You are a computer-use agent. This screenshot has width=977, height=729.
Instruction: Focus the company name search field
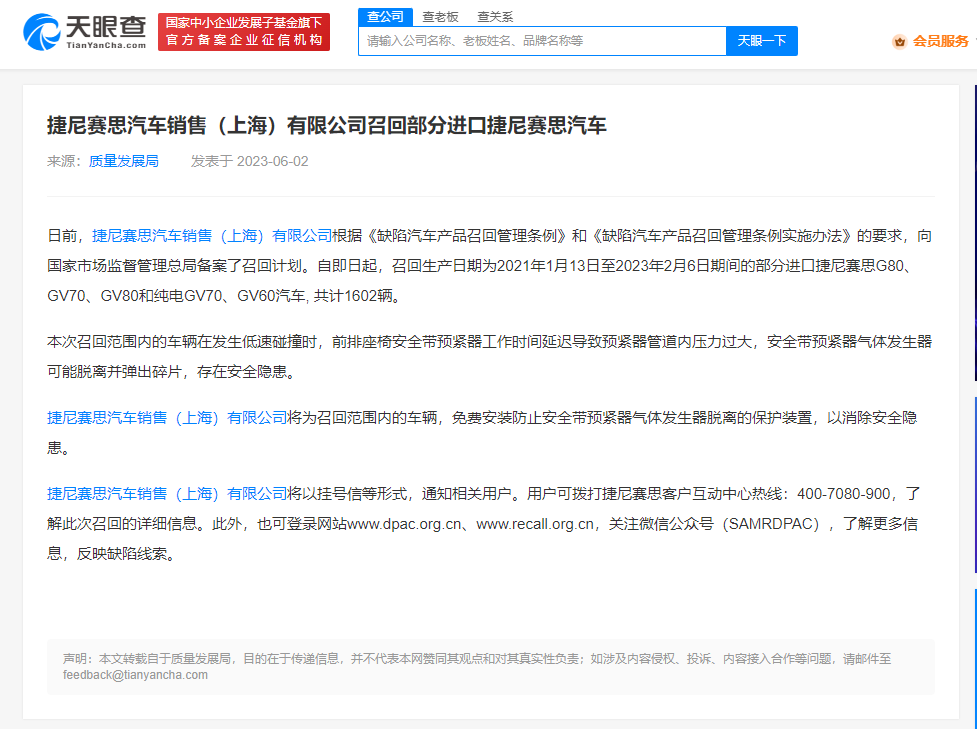coord(542,41)
